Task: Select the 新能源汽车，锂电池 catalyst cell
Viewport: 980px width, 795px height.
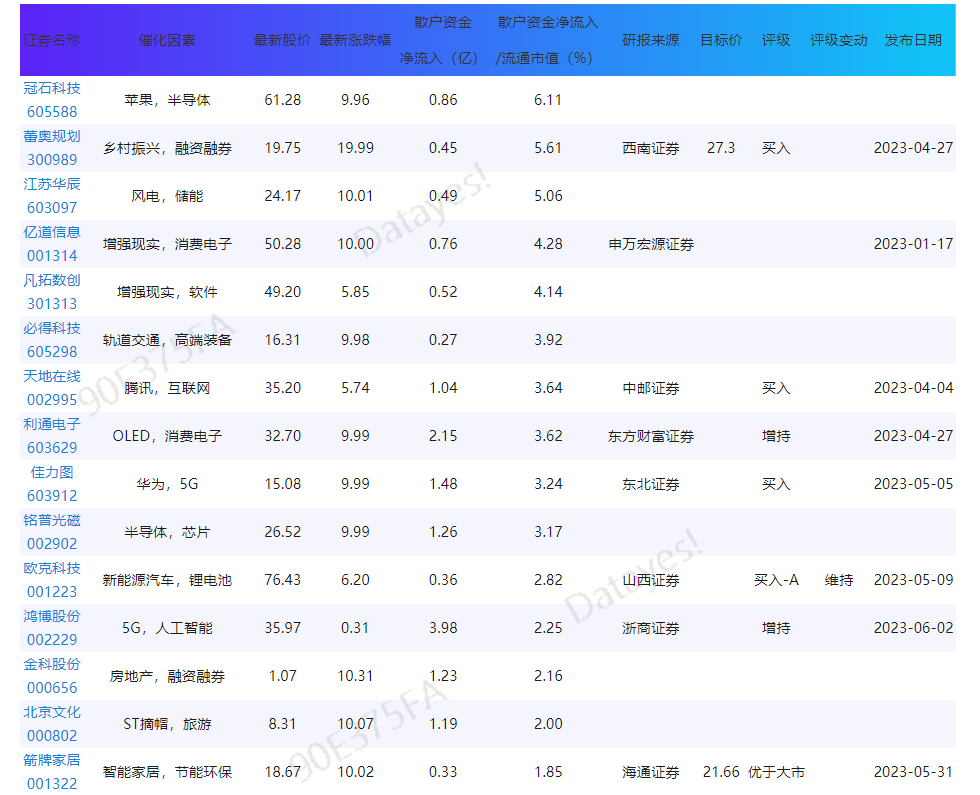Action: (x=167, y=581)
